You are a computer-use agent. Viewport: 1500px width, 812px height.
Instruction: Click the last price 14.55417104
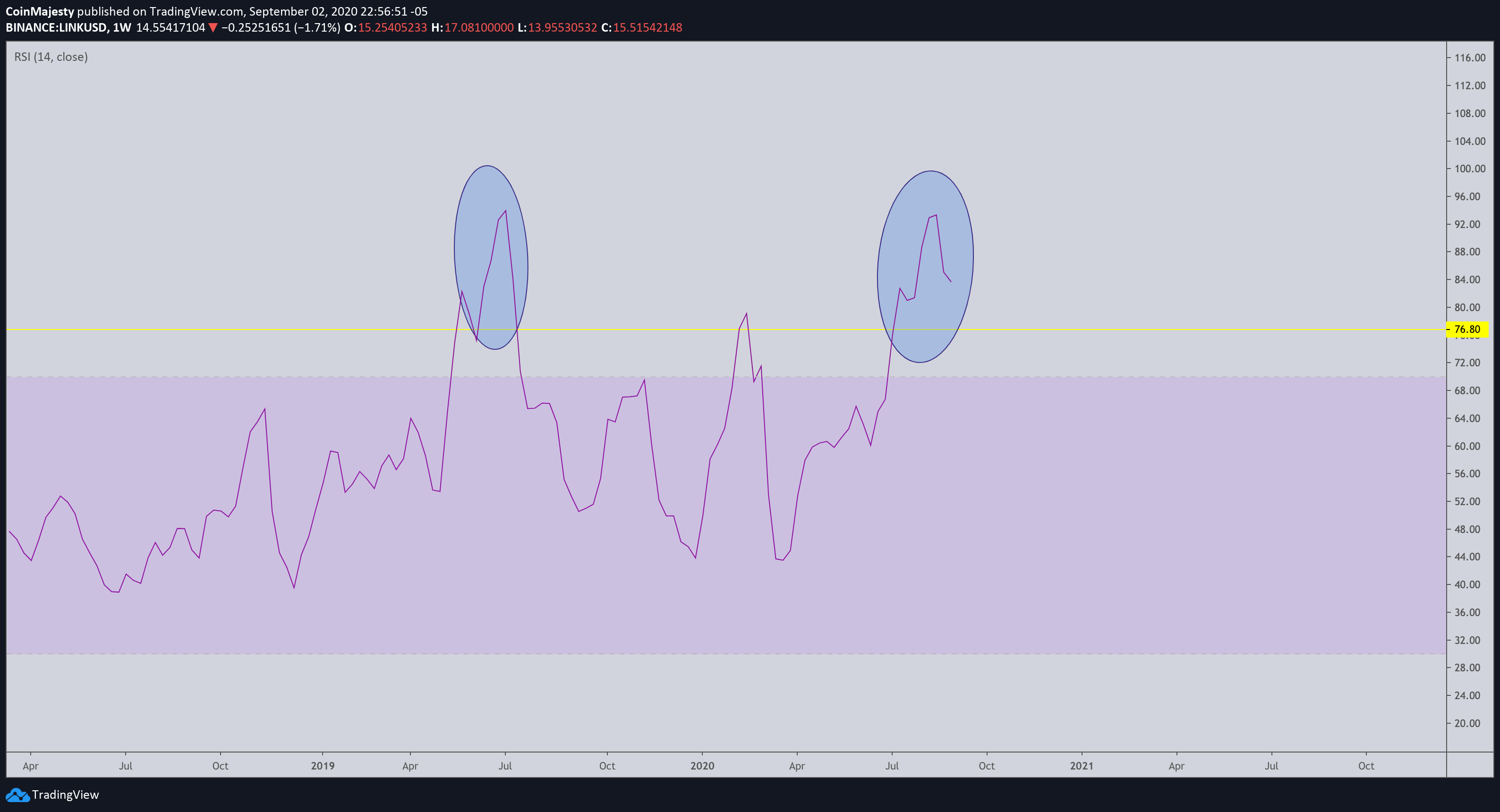170,27
